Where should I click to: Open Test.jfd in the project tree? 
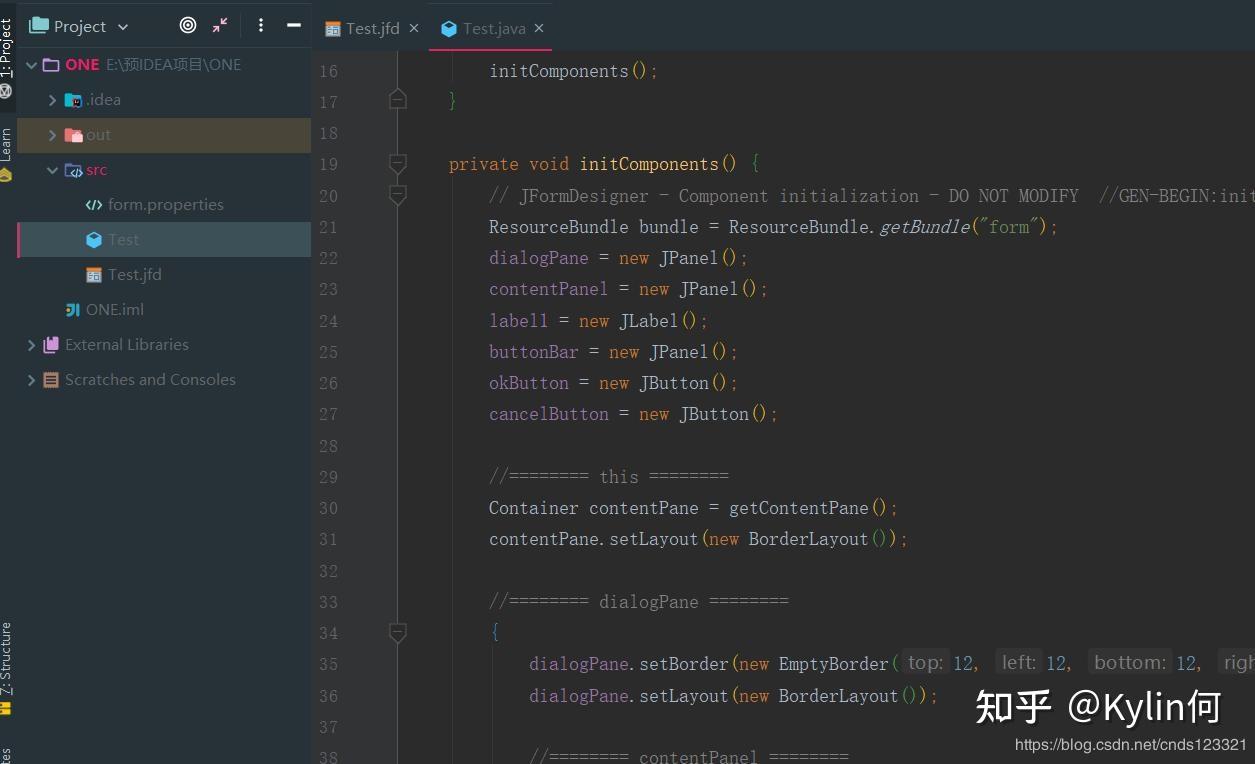[134, 275]
